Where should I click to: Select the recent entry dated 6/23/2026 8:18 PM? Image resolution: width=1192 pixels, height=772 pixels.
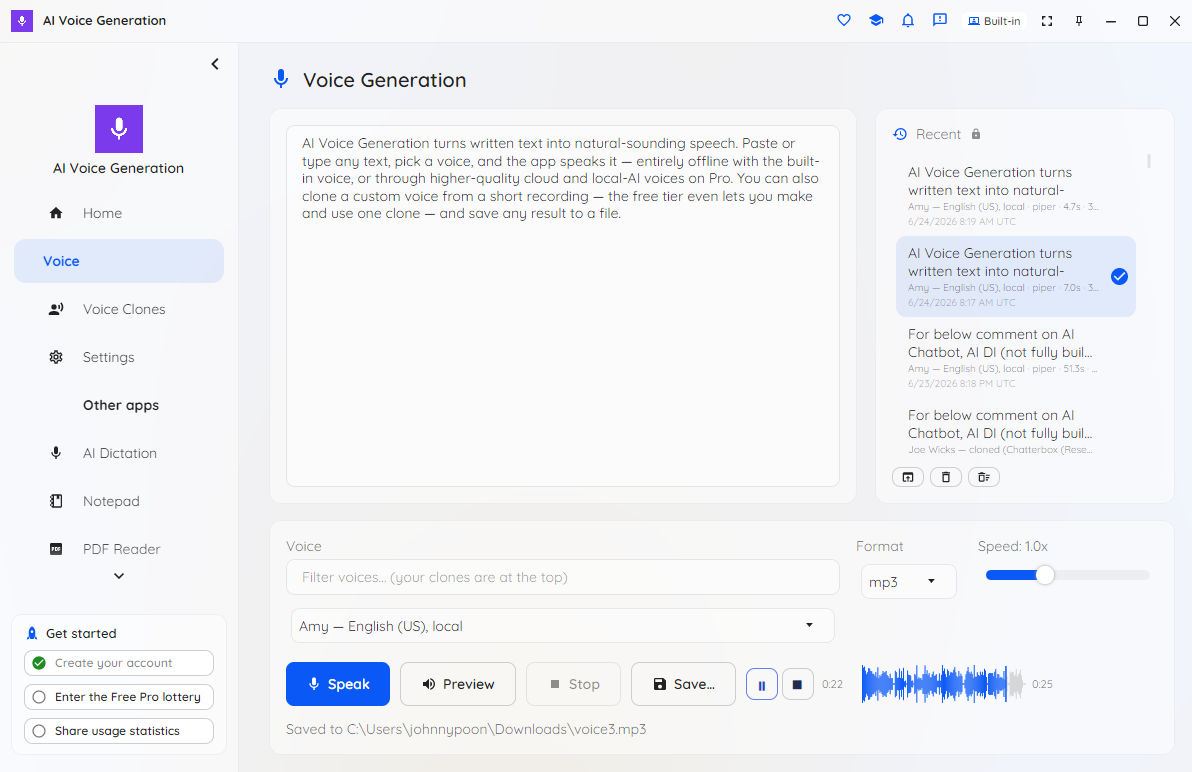point(1016,358)
